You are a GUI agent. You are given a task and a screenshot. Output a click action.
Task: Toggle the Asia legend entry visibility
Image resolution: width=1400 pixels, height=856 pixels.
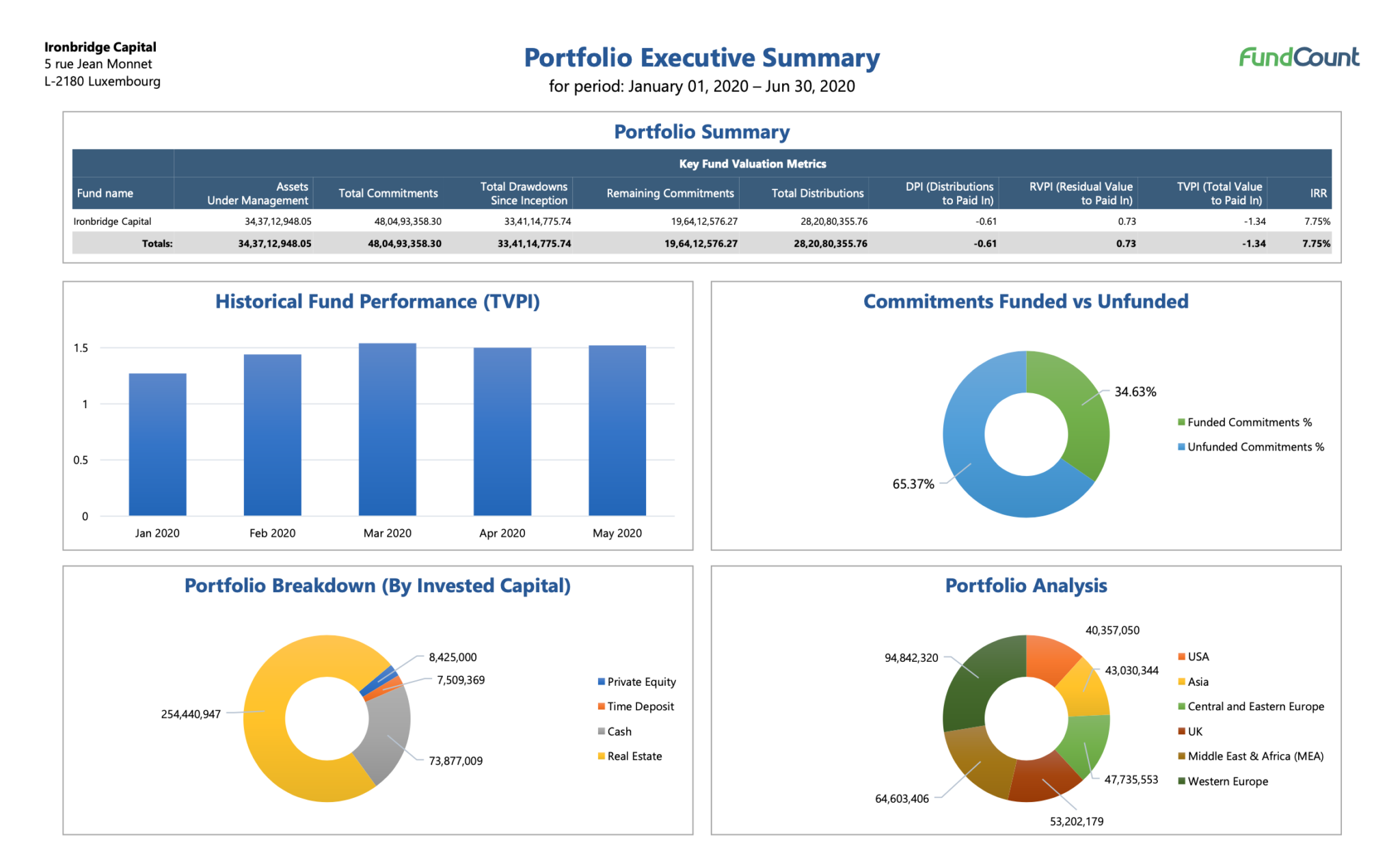(1181, 681)
